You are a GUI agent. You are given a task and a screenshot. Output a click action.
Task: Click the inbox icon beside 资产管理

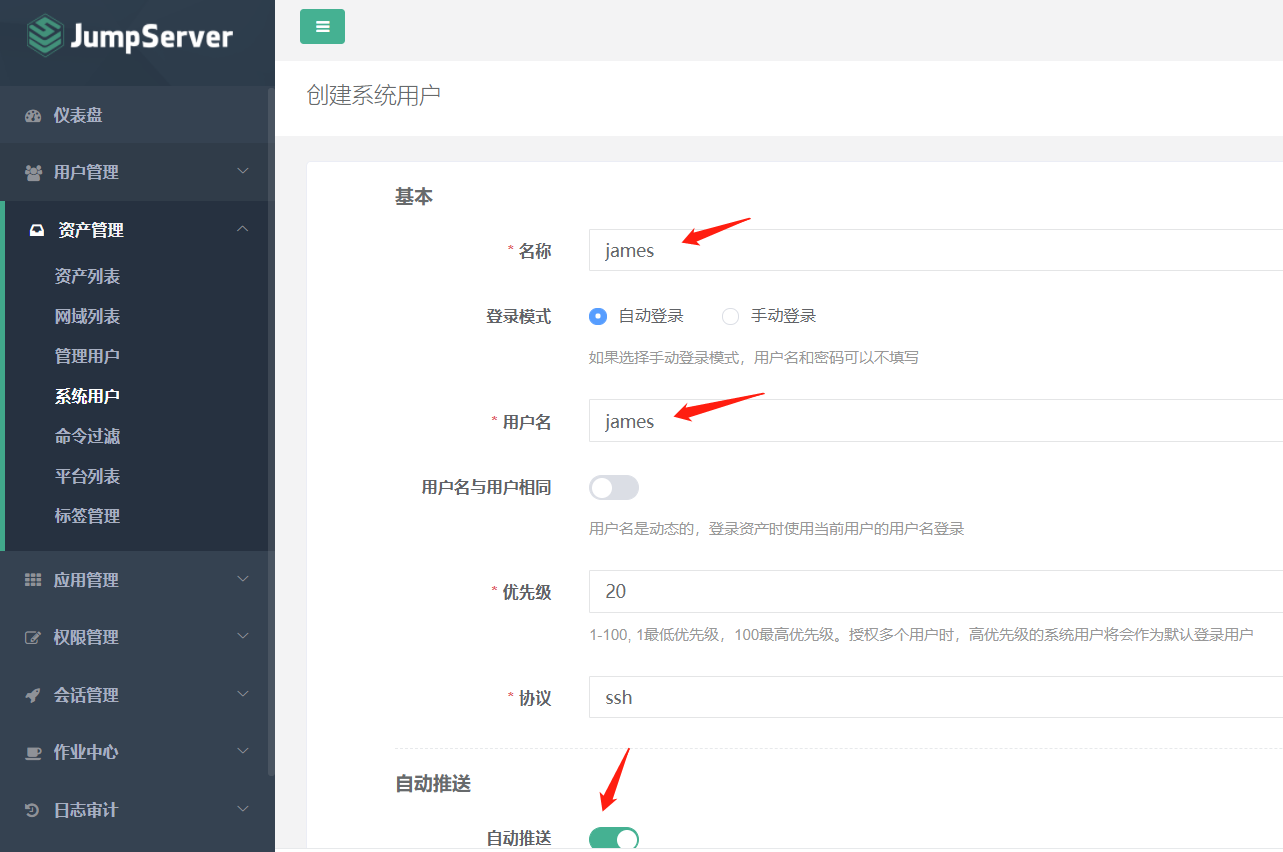click(37, 230)
